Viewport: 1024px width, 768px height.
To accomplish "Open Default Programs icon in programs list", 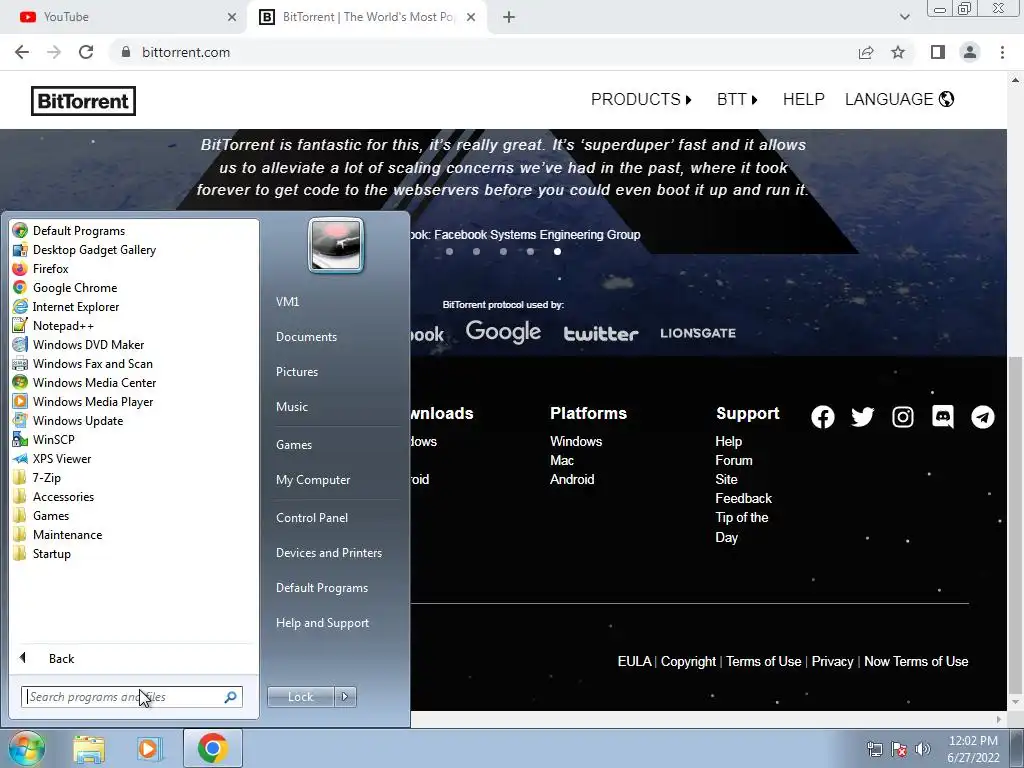I will pos(20,231).
